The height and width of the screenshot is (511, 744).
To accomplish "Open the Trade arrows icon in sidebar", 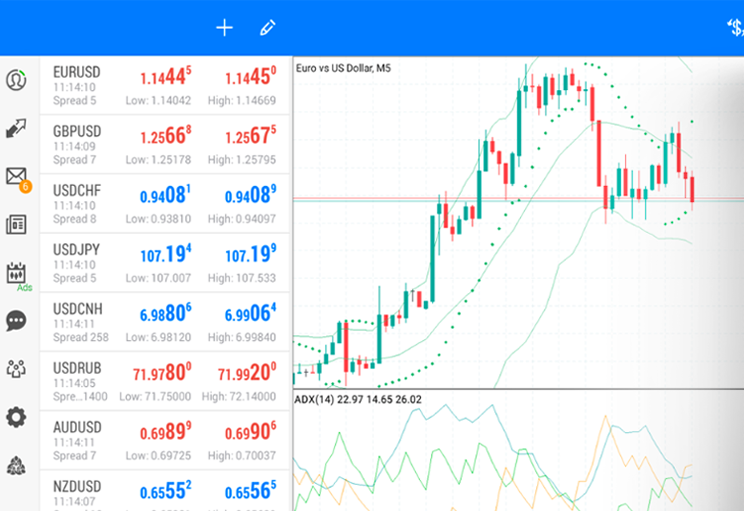I will (x=16, y=128).
